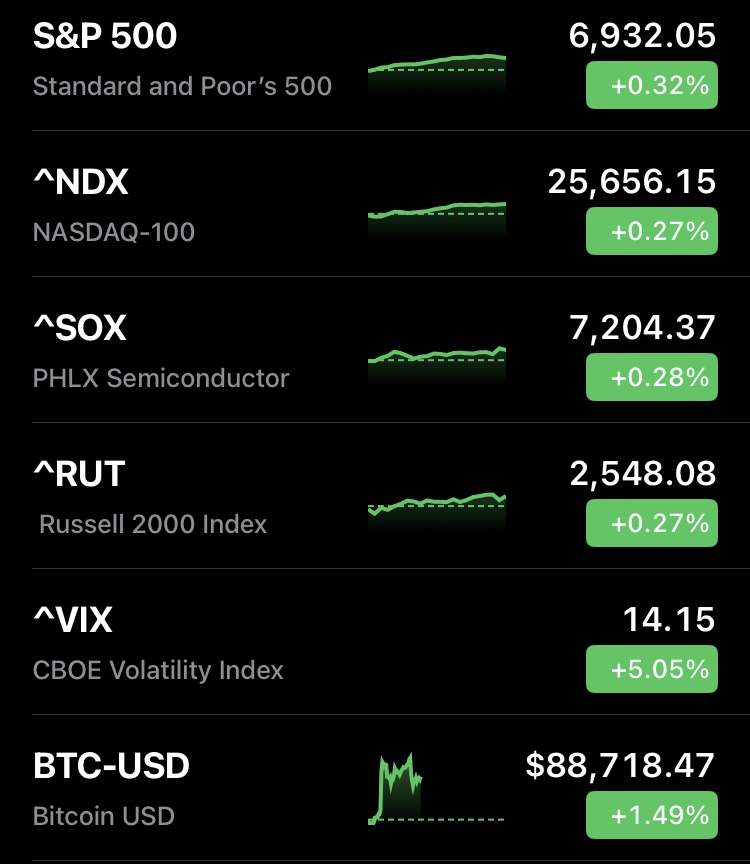The height and width of the screenshot is (864, 750).
Task: Toggle the Russell 2000 +0.27% badge
Action: tap(651, 524)
